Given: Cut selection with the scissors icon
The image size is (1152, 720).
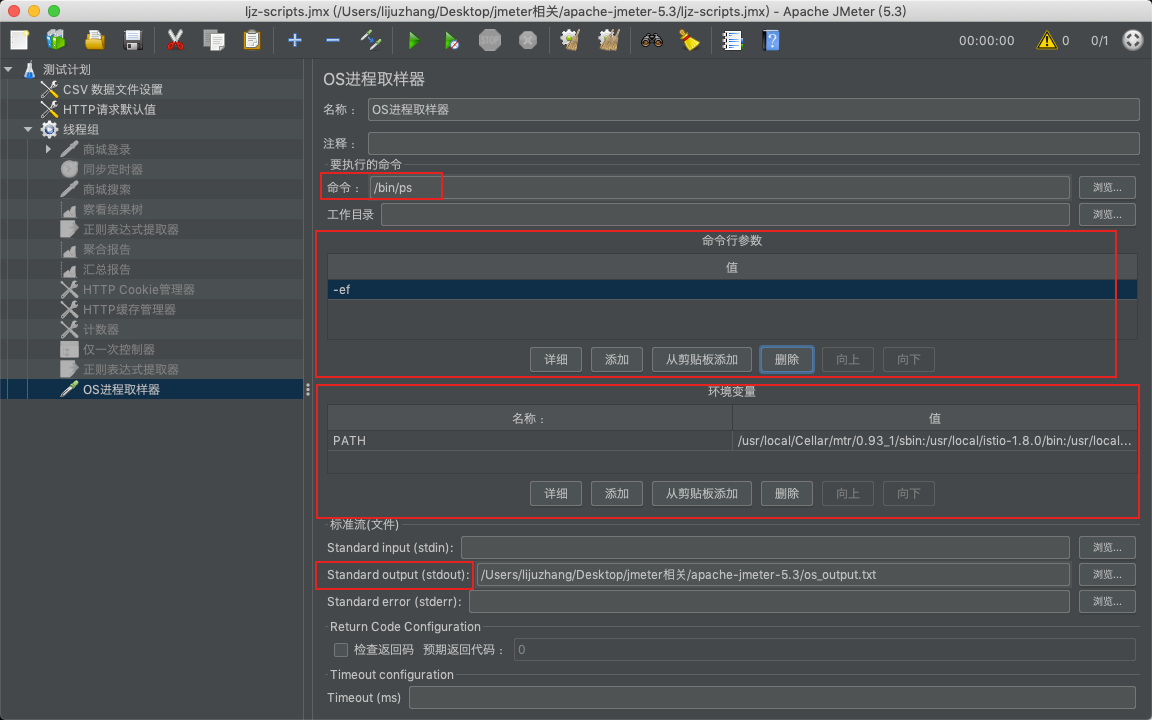Looking at the screenshot, I should click(175, 40).
